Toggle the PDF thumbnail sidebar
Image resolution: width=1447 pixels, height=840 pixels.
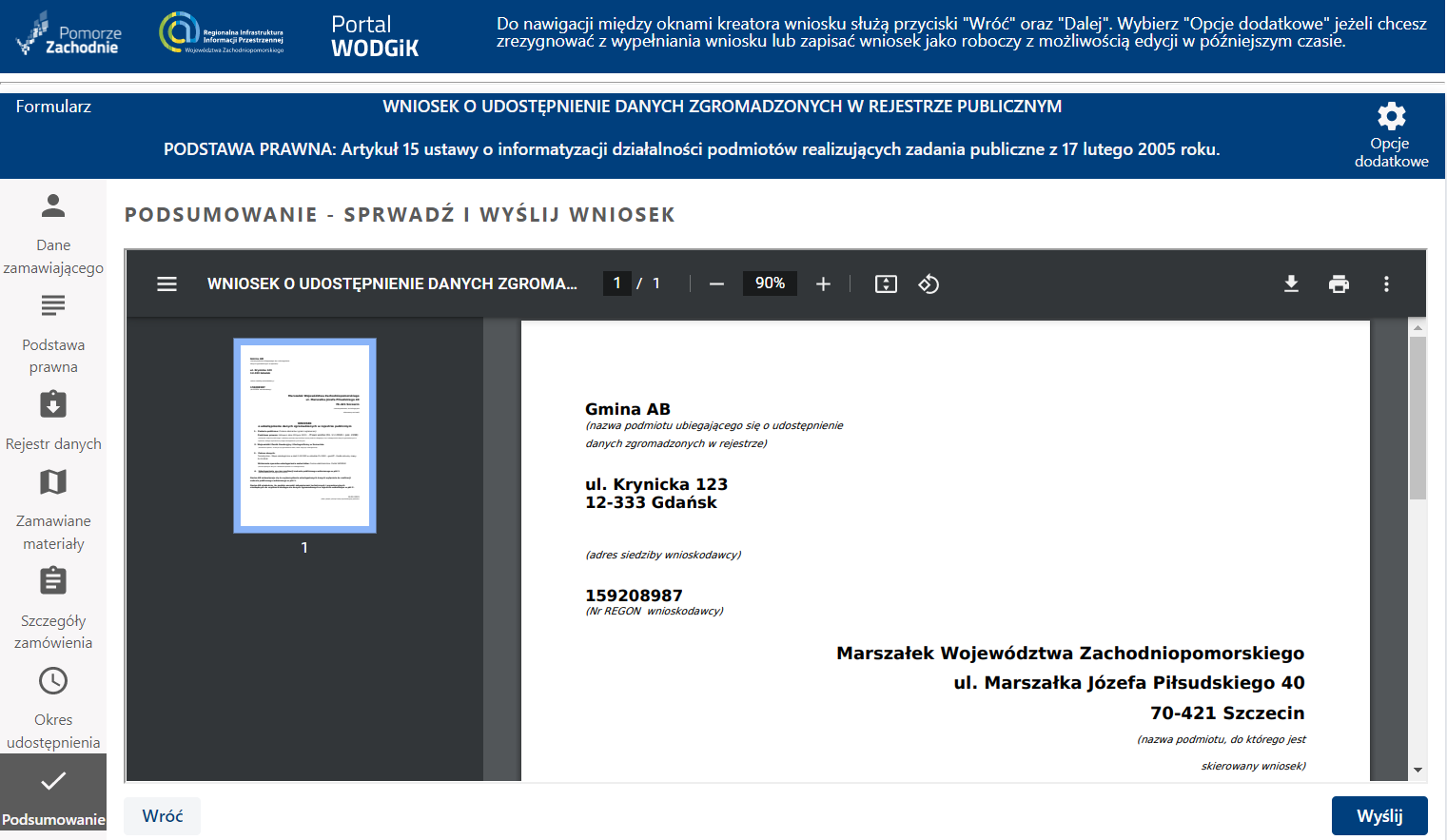coord(166,283)
